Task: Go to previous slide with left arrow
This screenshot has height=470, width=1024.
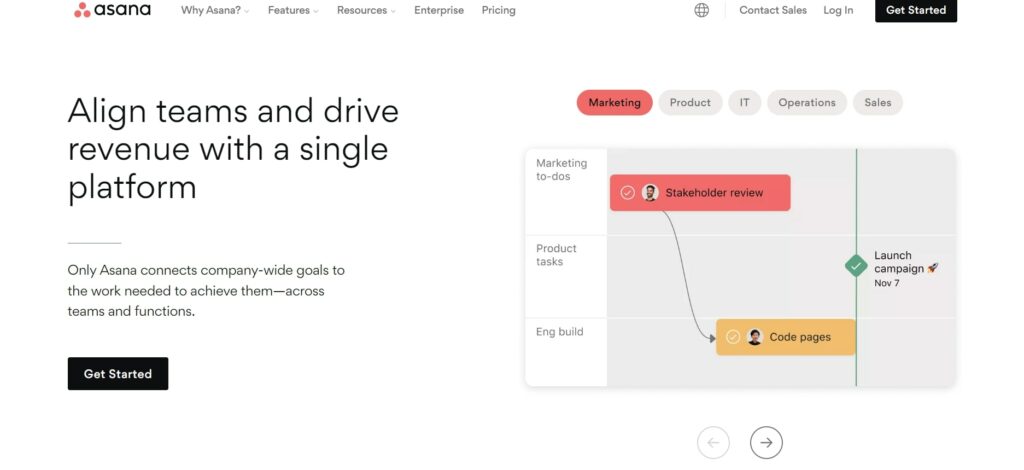Action: click(713, 443)
